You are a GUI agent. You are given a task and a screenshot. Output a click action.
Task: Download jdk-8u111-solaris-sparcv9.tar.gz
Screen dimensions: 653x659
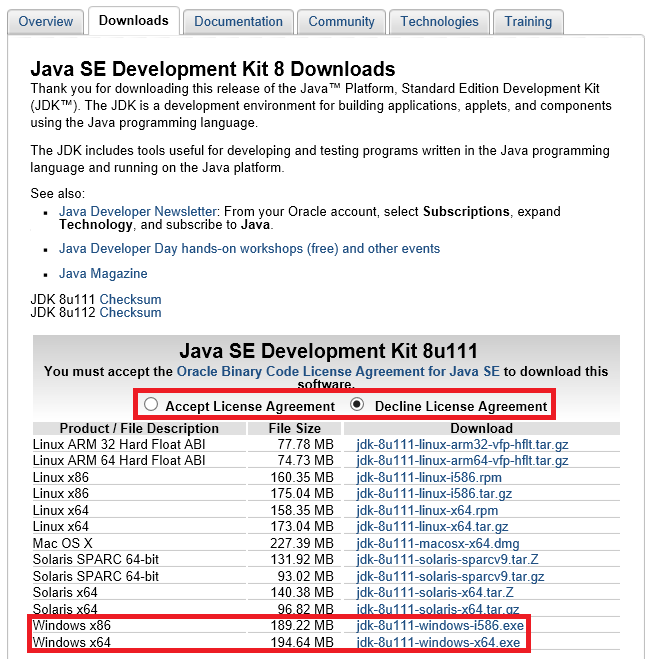click(450, 577)
